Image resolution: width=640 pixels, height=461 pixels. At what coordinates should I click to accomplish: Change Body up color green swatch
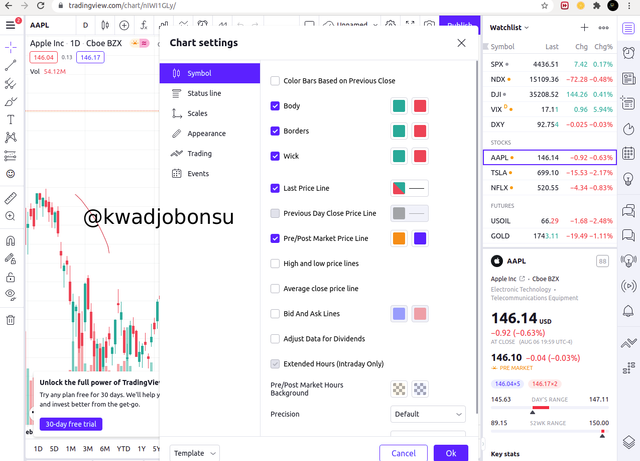point(399,106)
